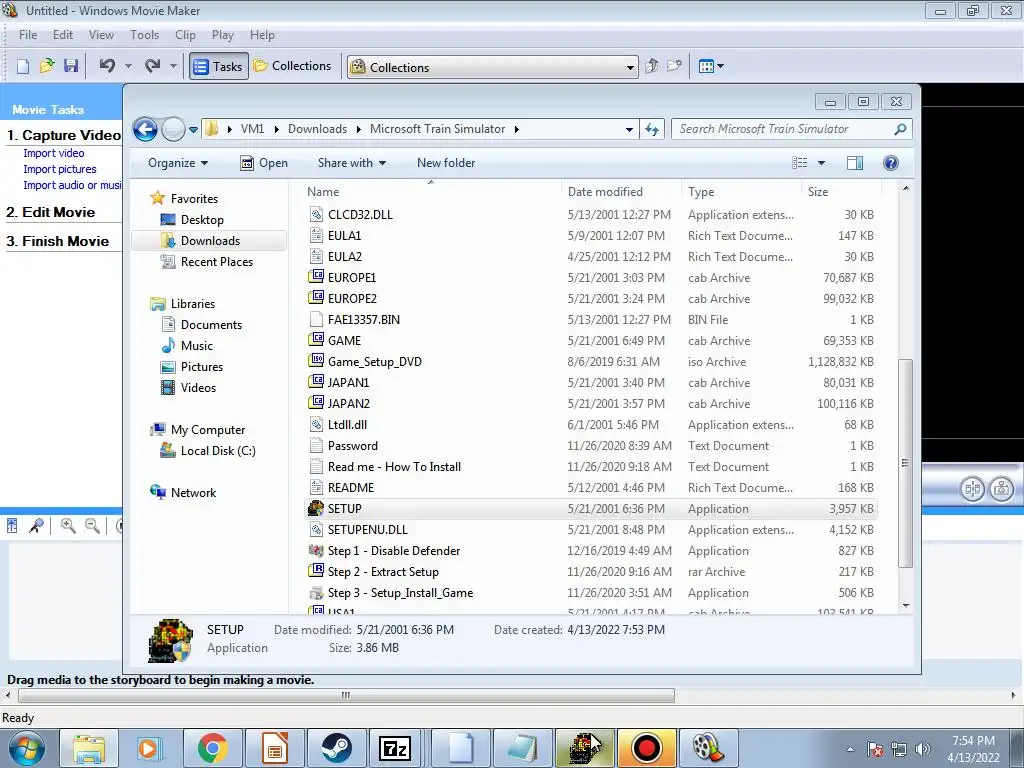This screenshot has width=1024, height=768.
Task: Select Local Disk (C:) in navigation pane
Action: [218, 451]
